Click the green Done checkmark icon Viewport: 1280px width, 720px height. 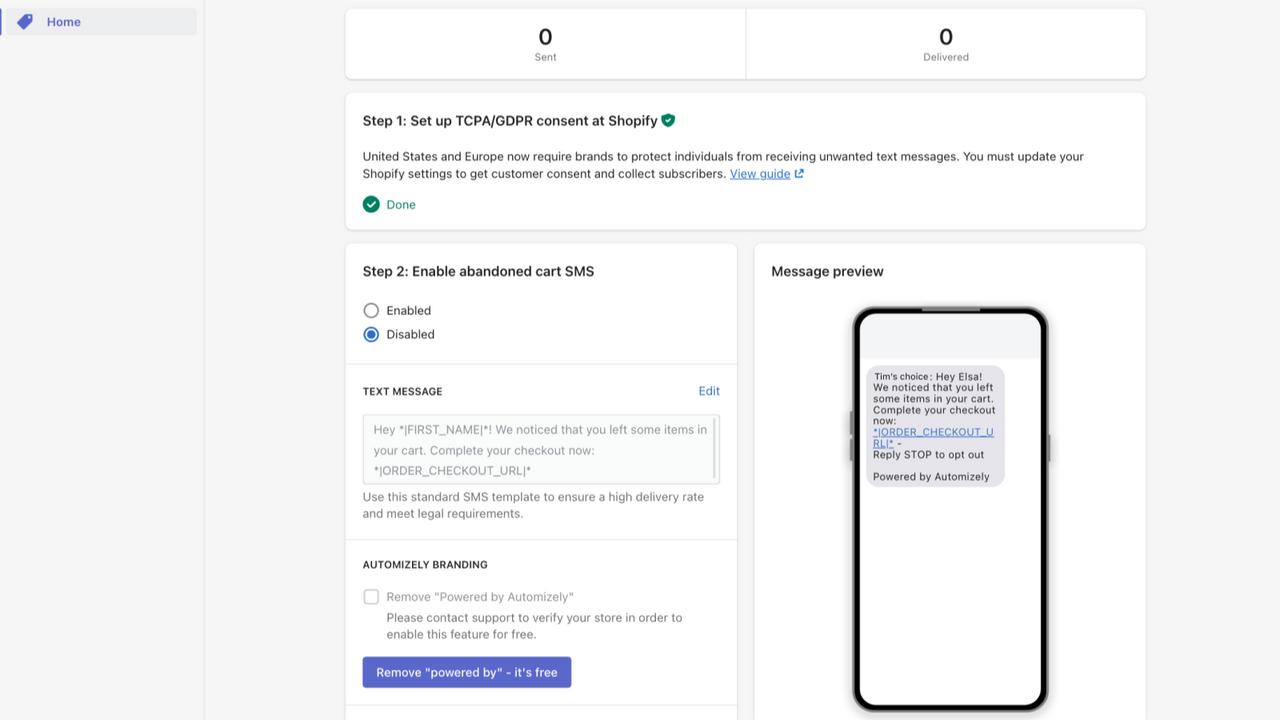(x=371, y=204)
